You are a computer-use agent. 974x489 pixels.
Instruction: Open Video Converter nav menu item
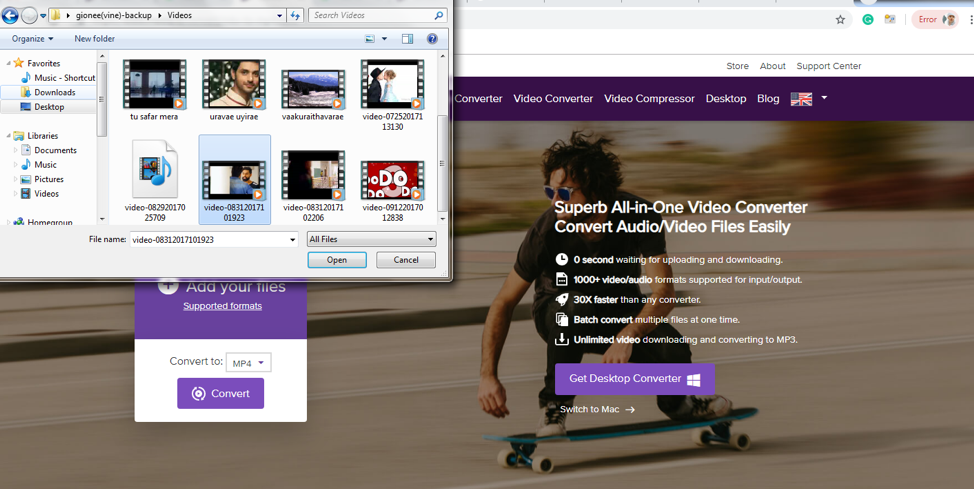(553, 99)
